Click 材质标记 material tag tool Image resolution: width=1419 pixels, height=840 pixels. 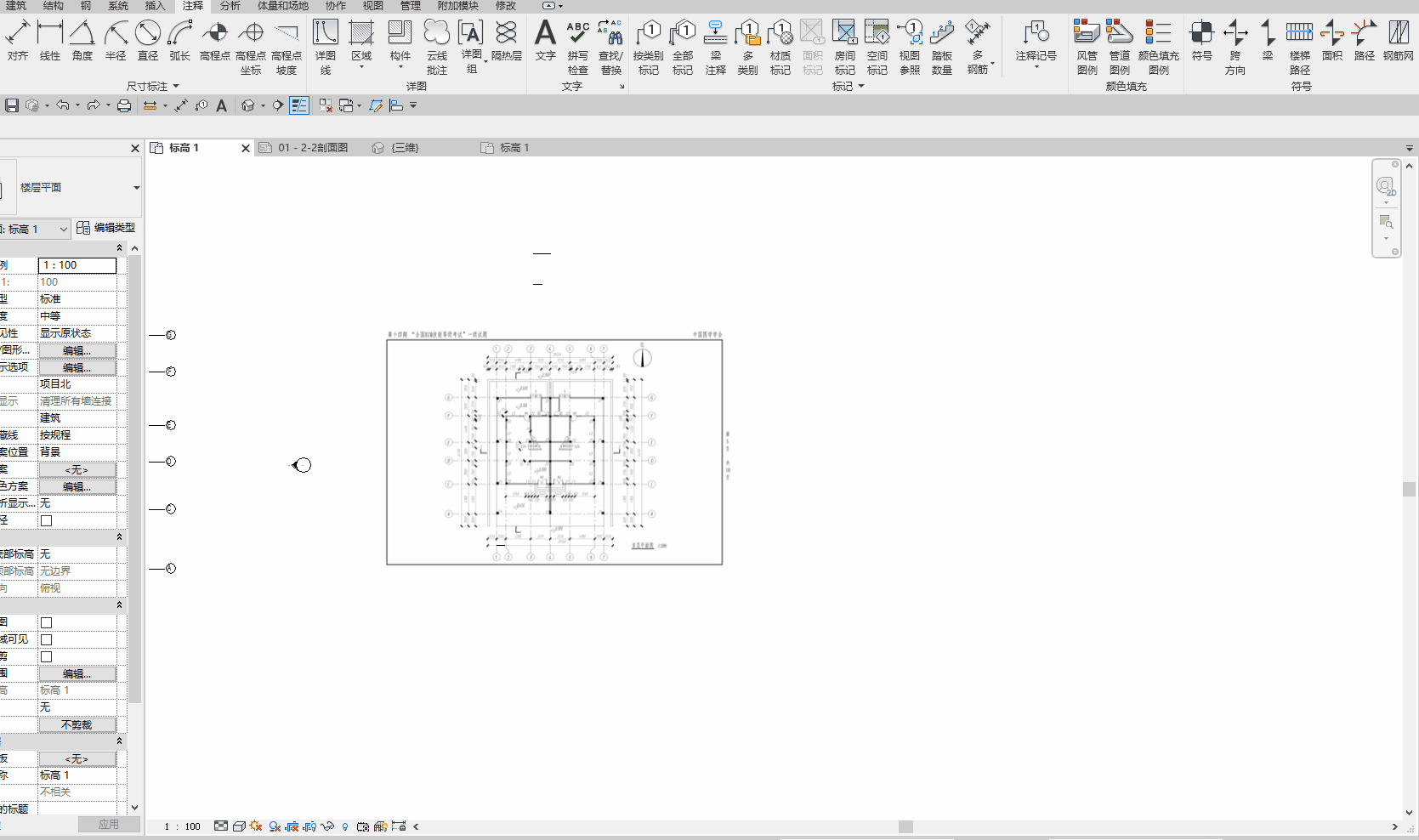click(780, 48)
